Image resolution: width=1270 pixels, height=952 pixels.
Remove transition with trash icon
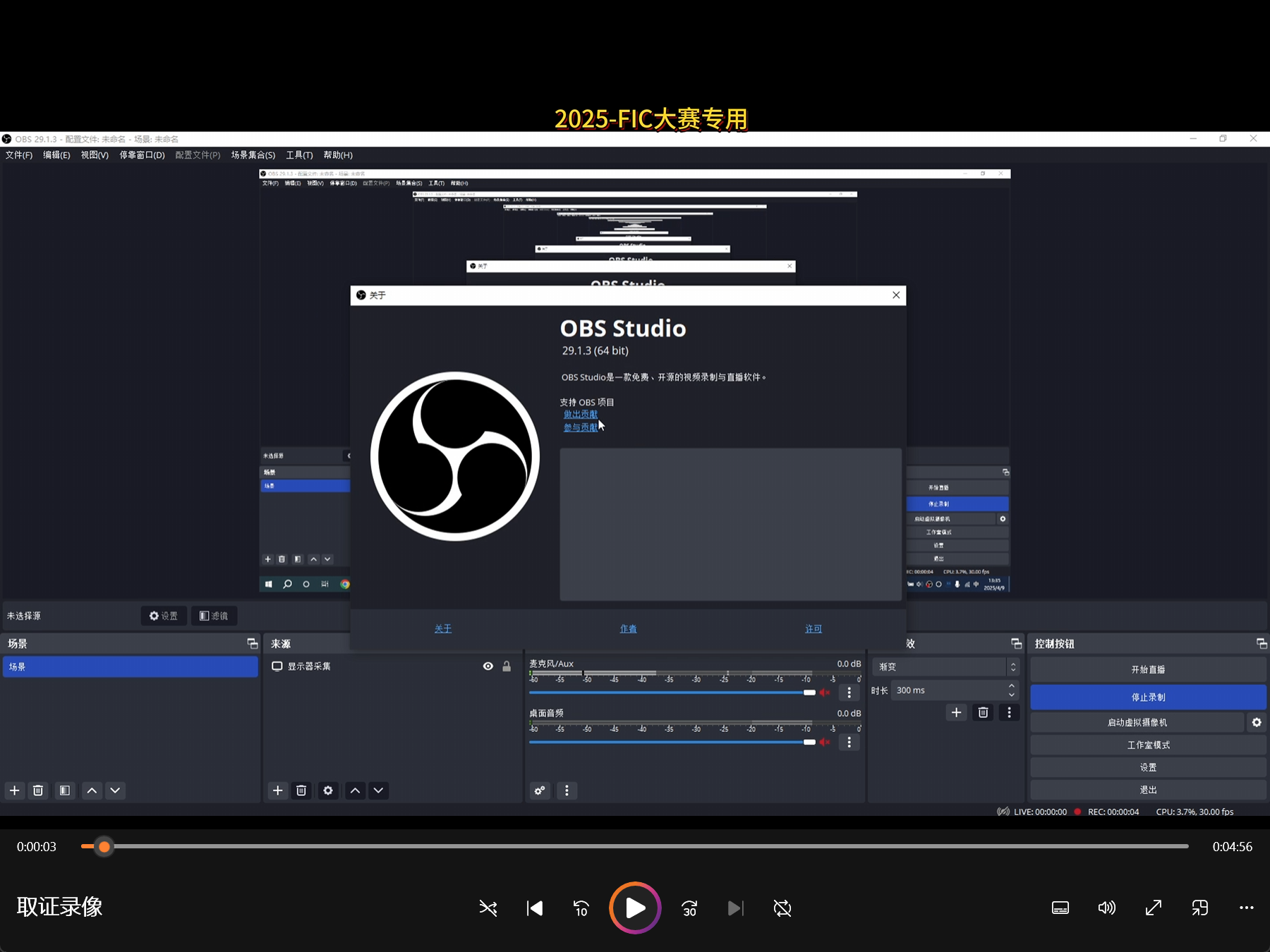coord(983,712)
